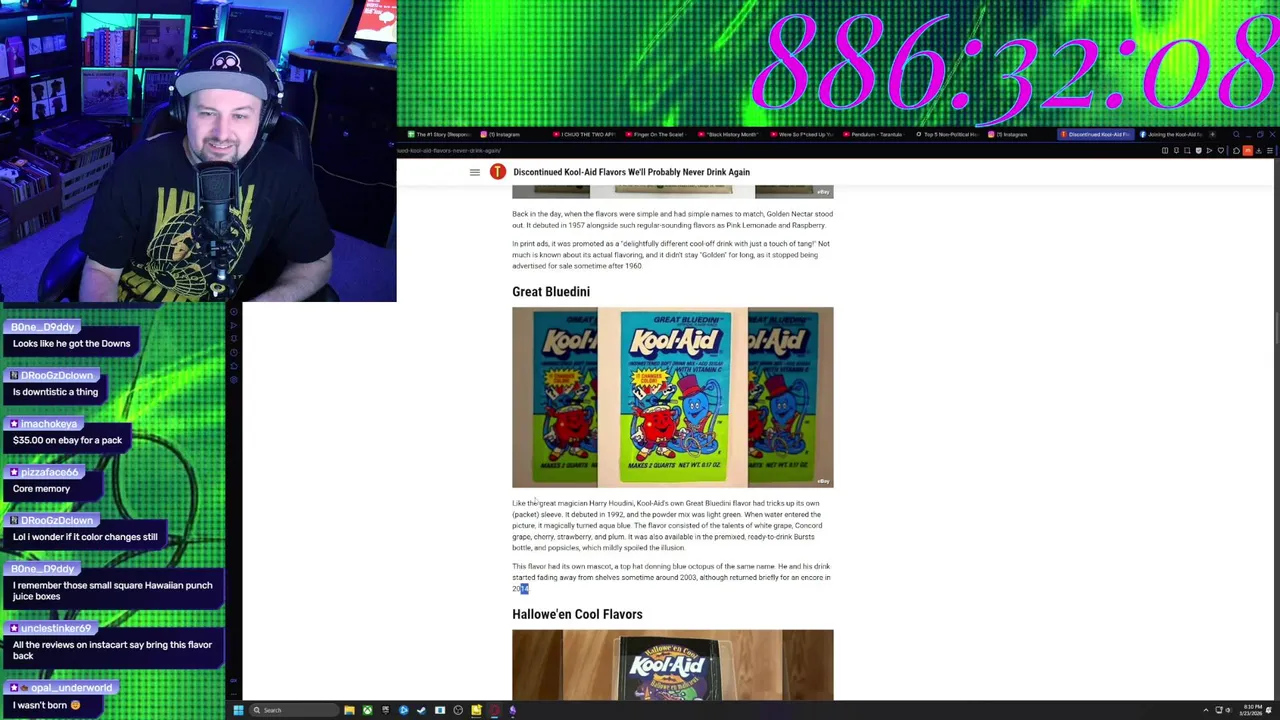Open the extensions cube icon
Screen dimensions: 1280x720
coord(1236,151)
